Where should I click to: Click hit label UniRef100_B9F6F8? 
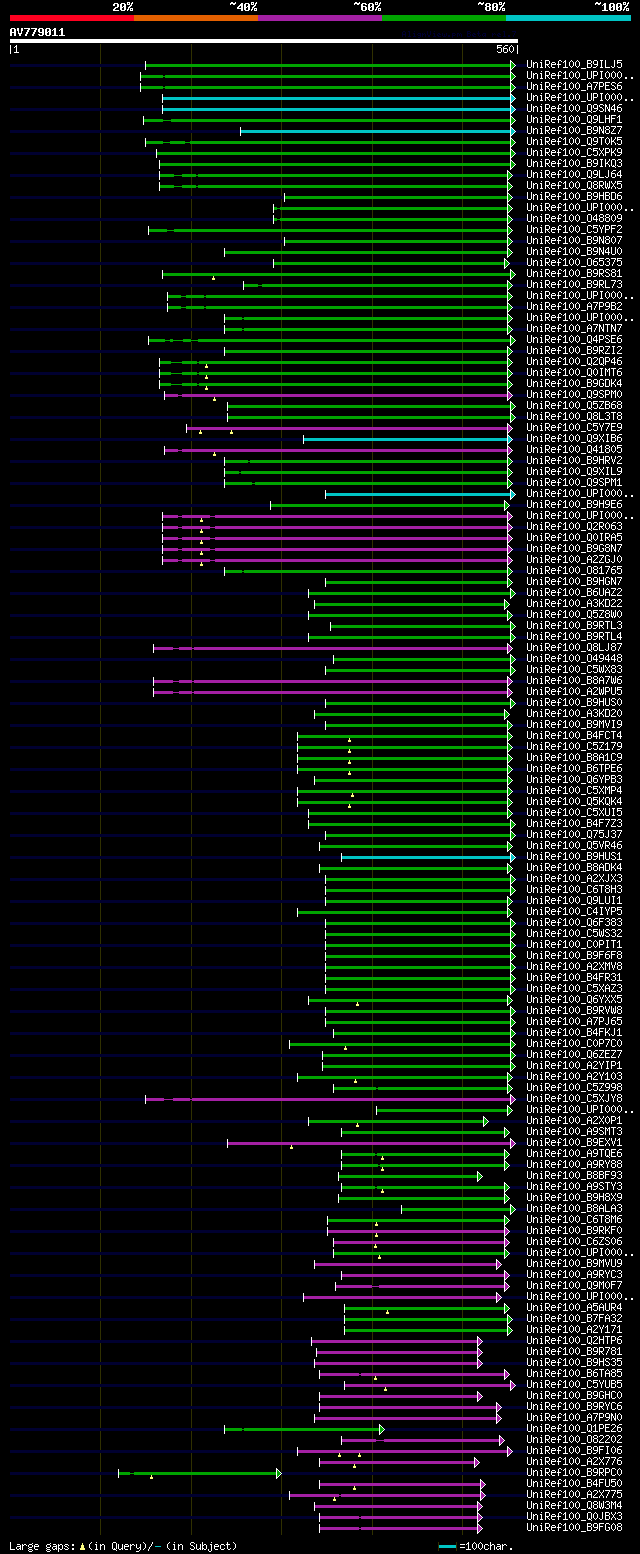[574, 955]
